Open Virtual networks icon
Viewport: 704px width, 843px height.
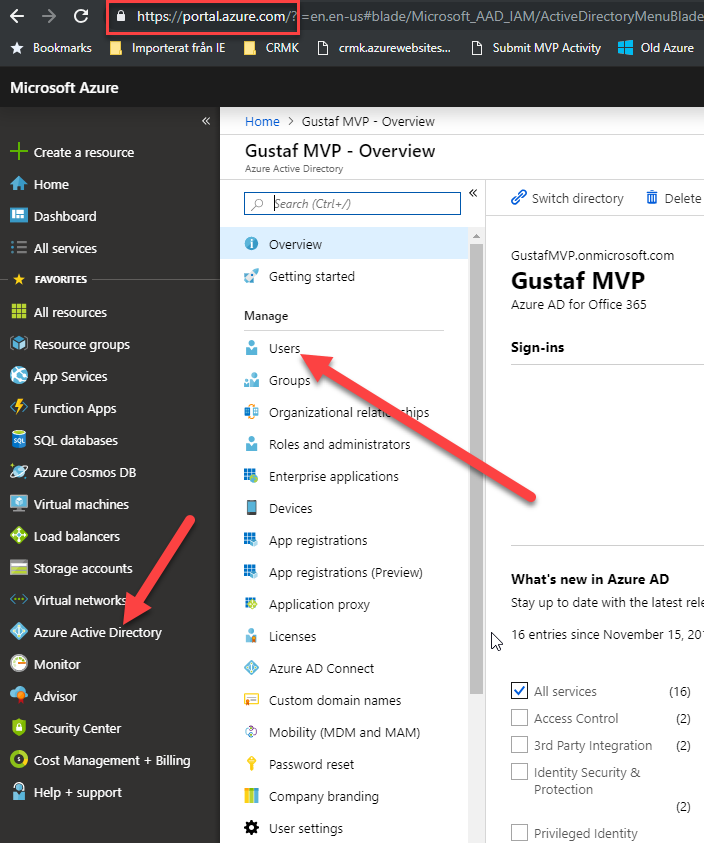coord(18,599)
